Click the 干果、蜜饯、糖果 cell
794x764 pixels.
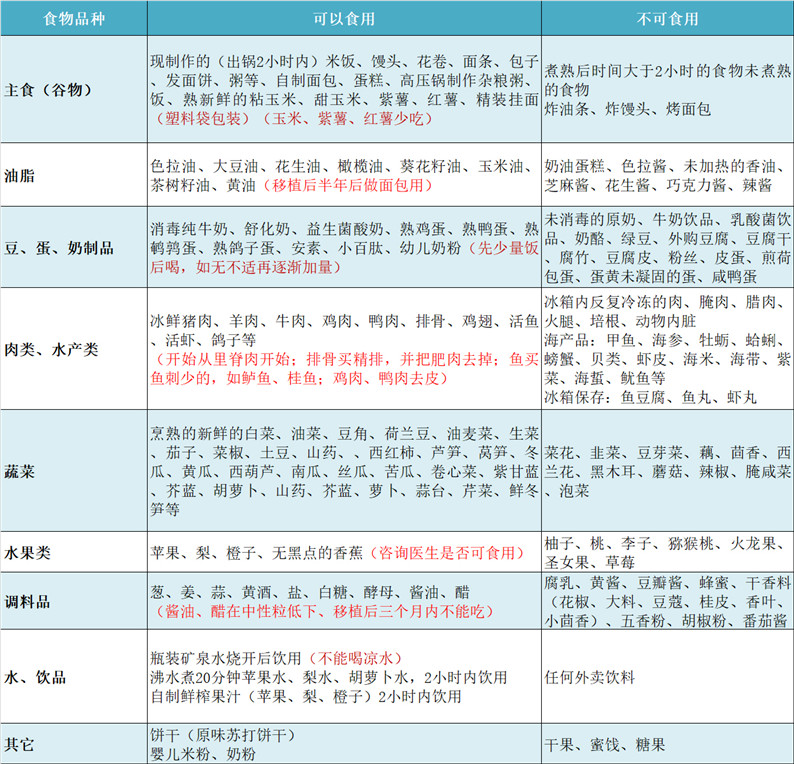(x=604, y=746)
